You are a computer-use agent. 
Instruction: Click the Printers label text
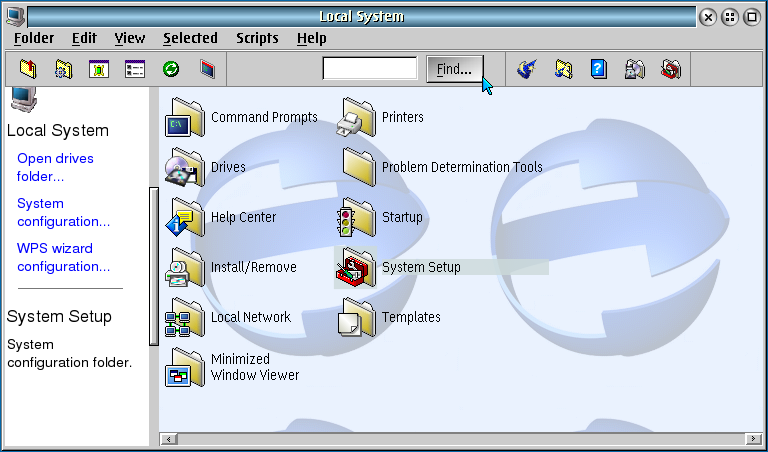click(x=403, y=117)
